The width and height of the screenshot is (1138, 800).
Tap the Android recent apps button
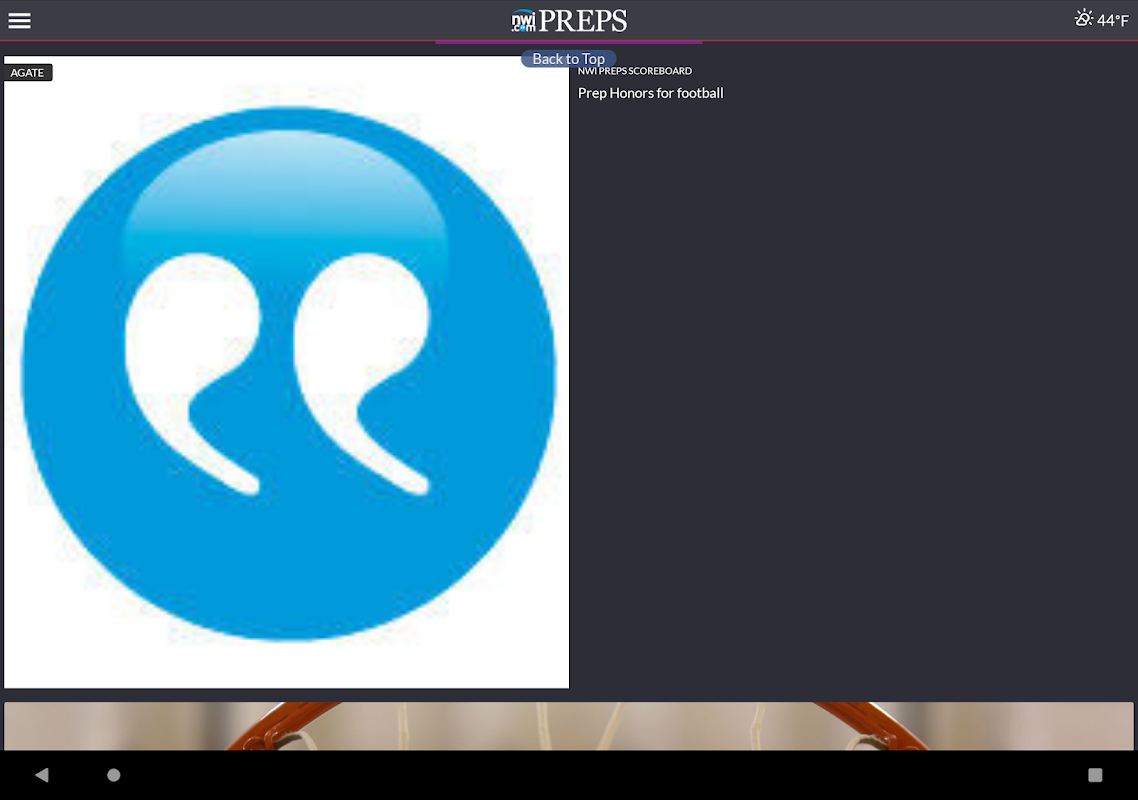pos(1095,775)
